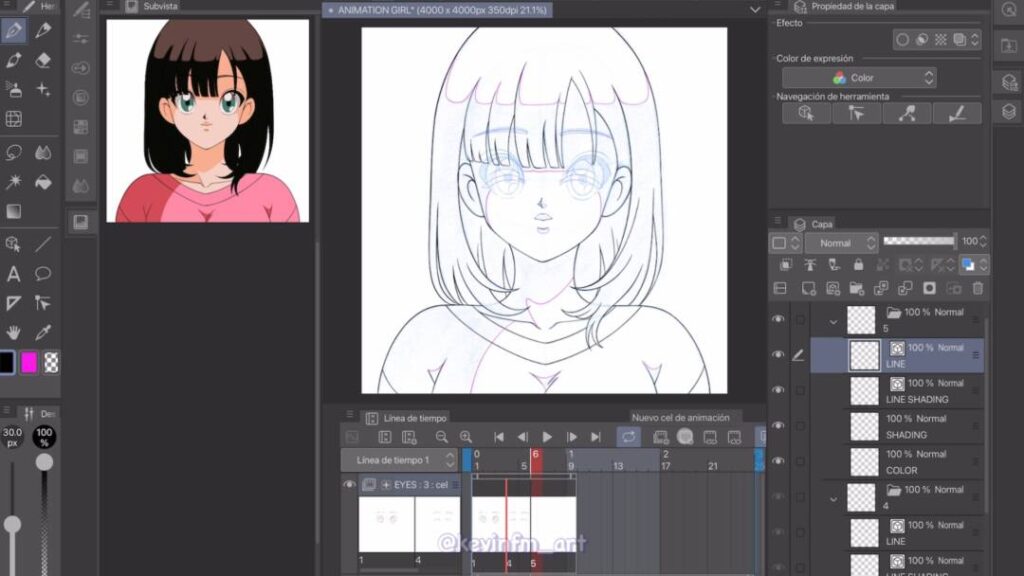The image size is (1024, 576).
Task: Toggle tone effect in layer property
Action: 940,40
